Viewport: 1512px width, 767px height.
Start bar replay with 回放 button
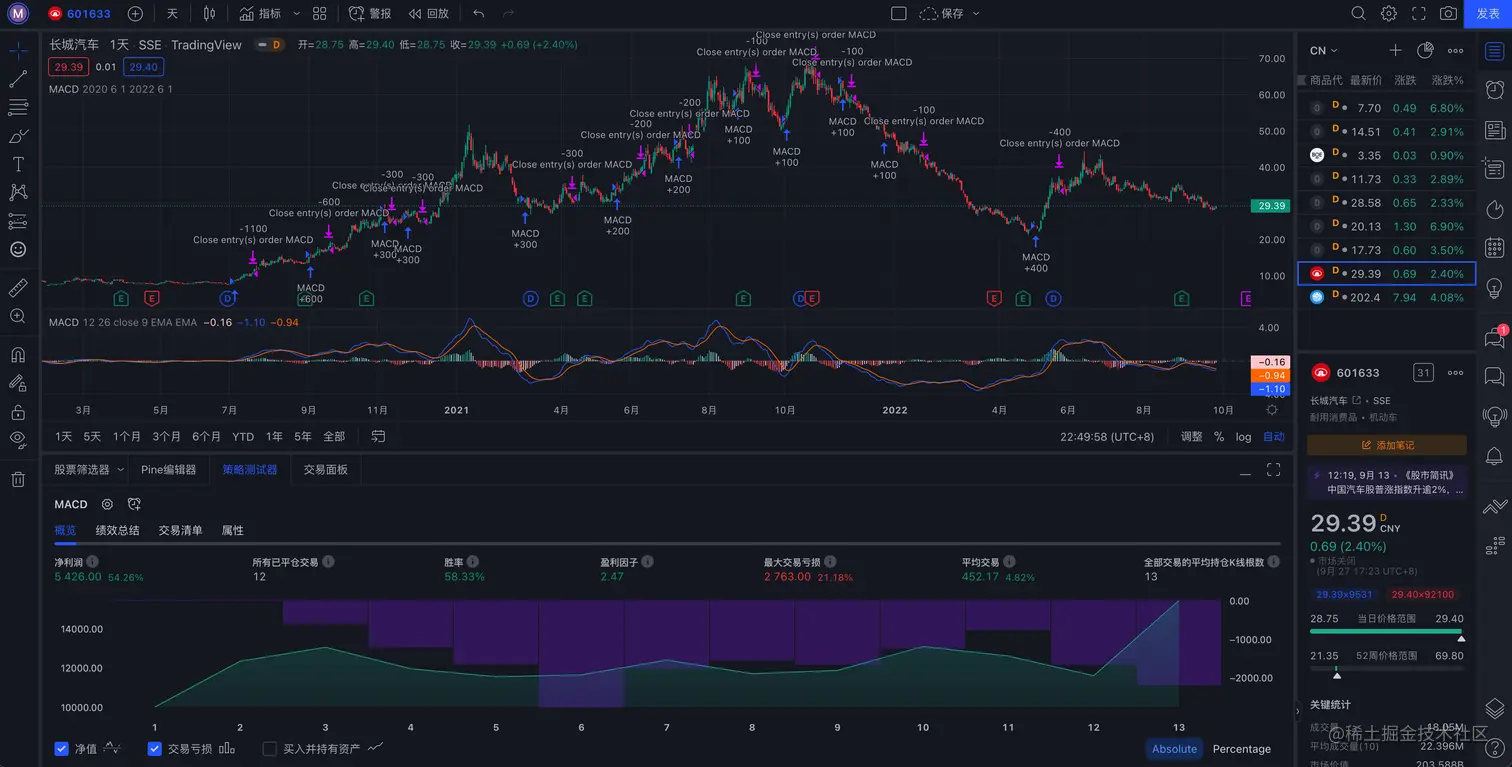coord(429,14)
